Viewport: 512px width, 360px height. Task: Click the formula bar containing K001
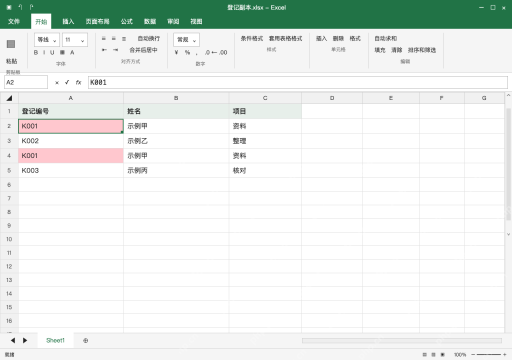pos(298,82)
